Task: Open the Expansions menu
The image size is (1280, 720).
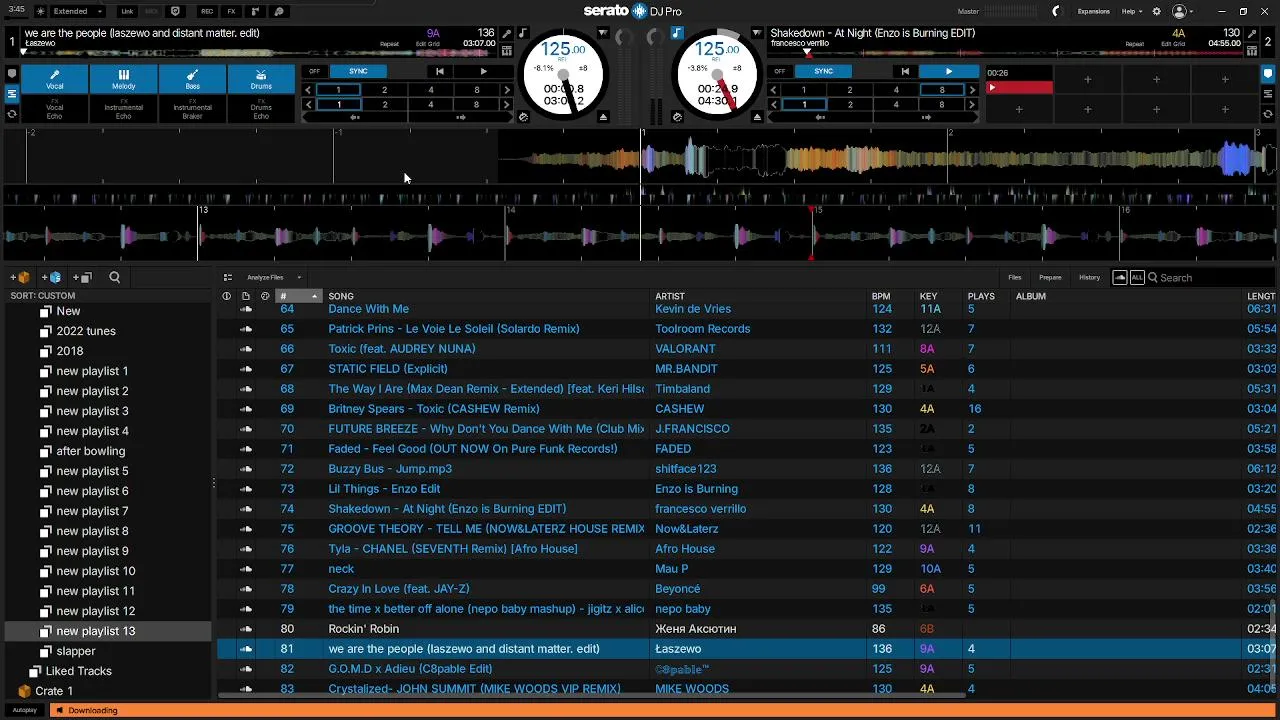Action: point(1093,11)
